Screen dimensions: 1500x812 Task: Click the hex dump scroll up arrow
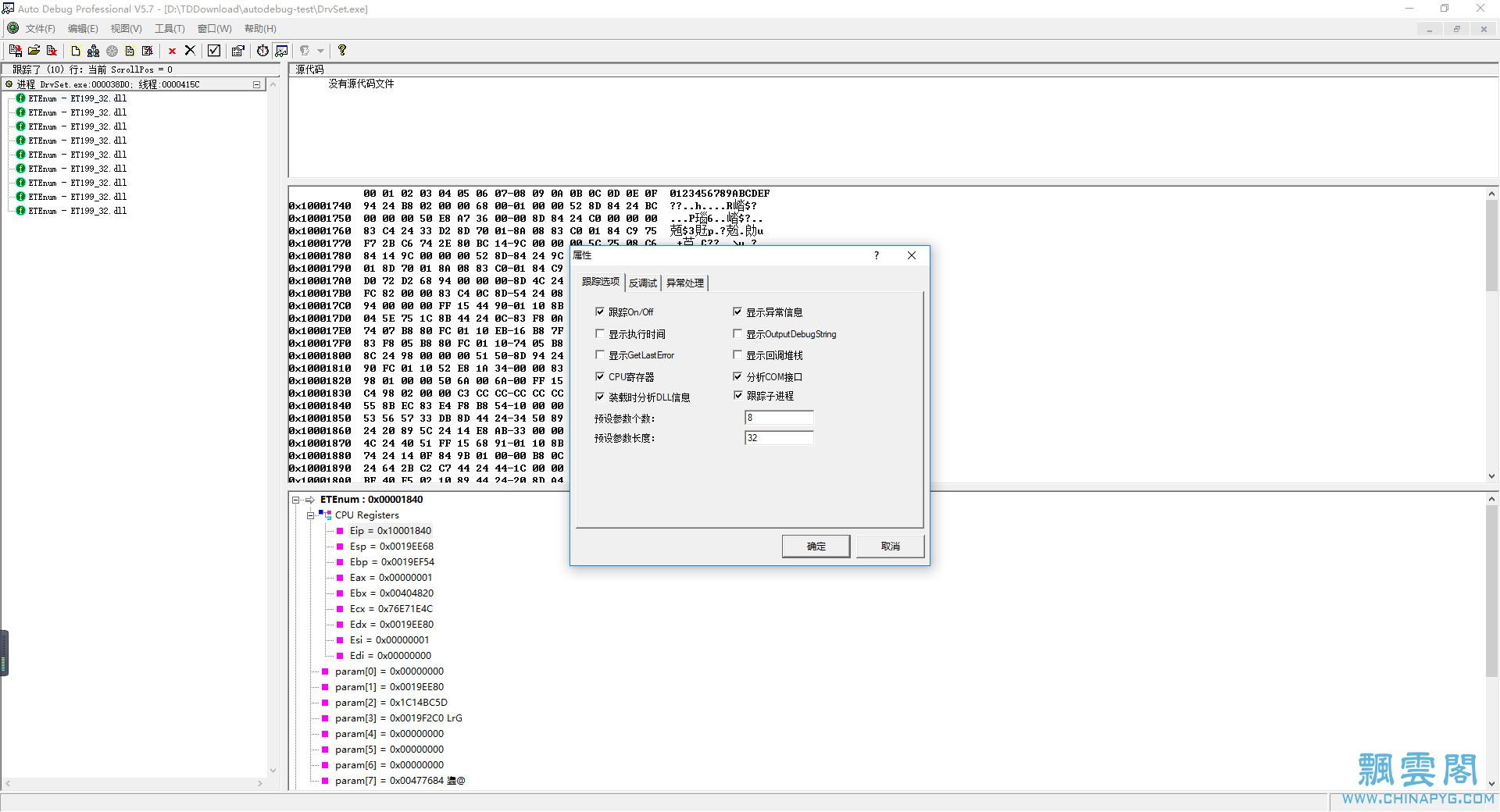pos(1491,193)
